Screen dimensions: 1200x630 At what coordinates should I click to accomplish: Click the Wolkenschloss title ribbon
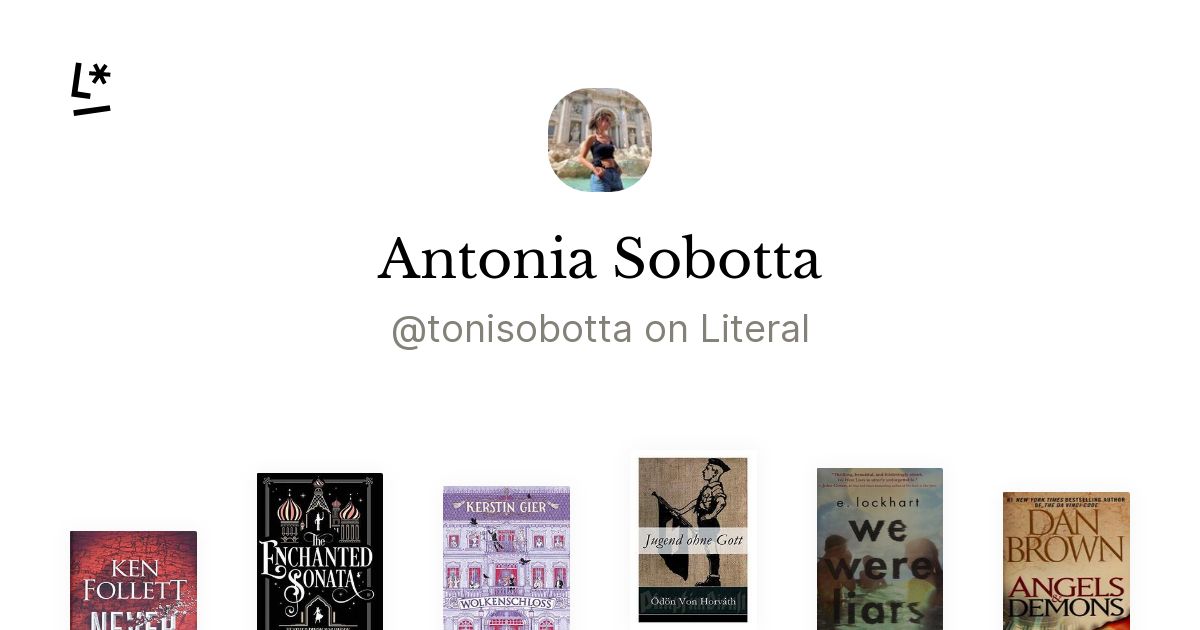coord(506,605)
